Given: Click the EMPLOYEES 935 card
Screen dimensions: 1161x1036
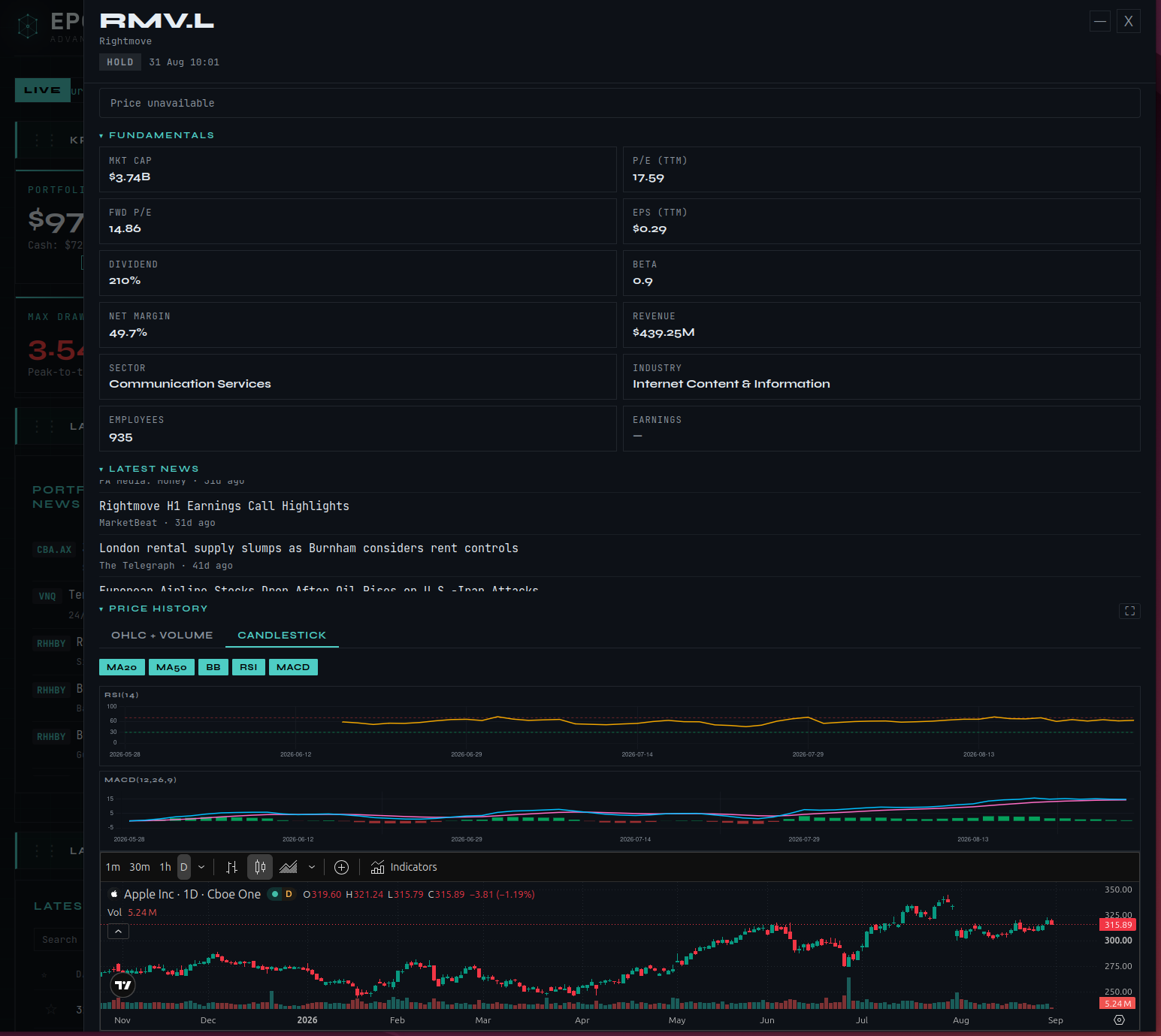Looking at the screenshot, I should [358, 429].
